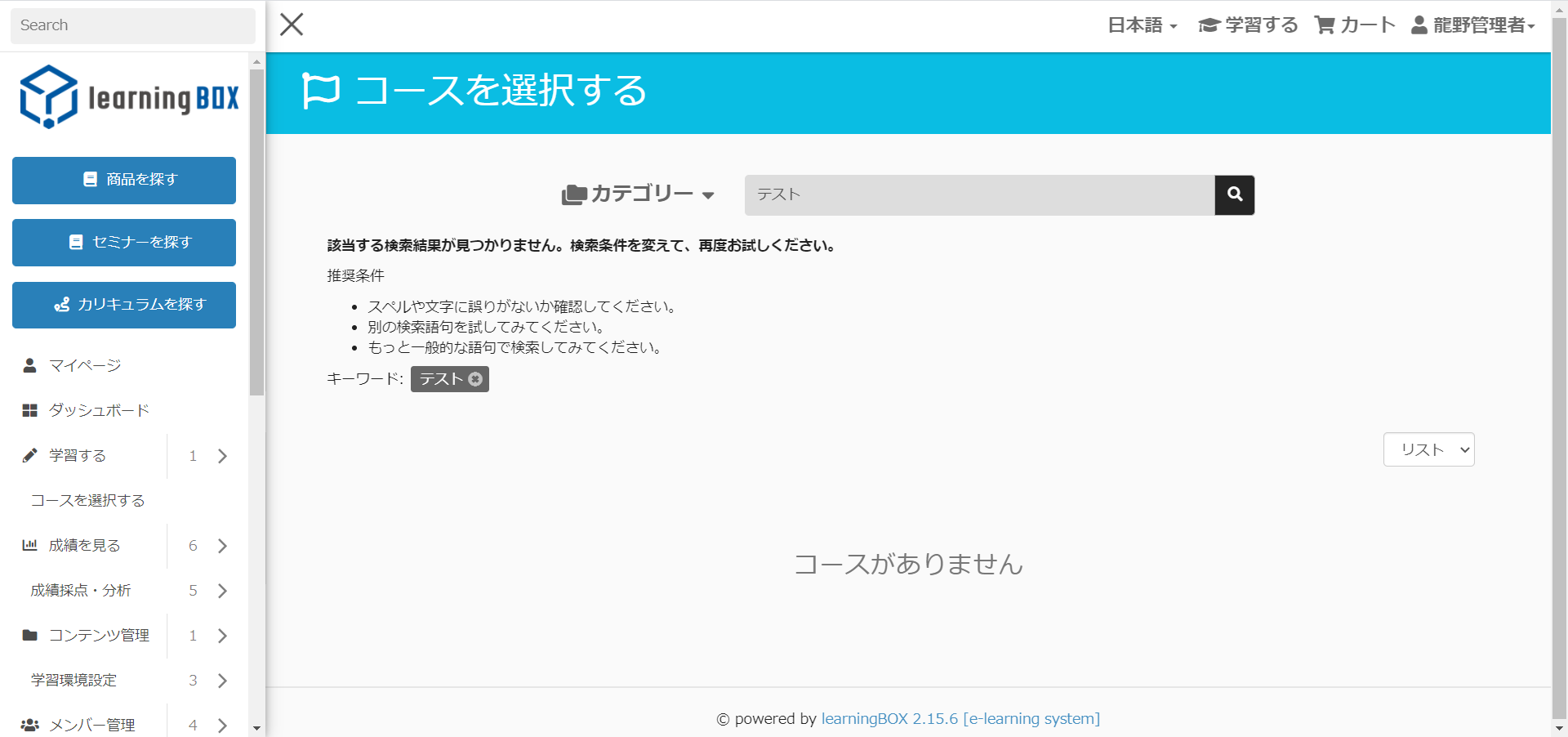This screenshot has width=1568, height=737.
Task: Click the 商品を探す button
Action: click(124, 180)
